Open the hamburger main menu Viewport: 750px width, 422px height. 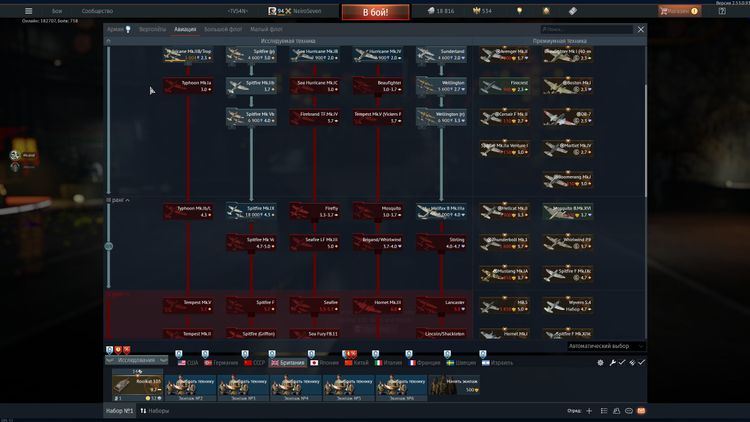coord(28,11)
